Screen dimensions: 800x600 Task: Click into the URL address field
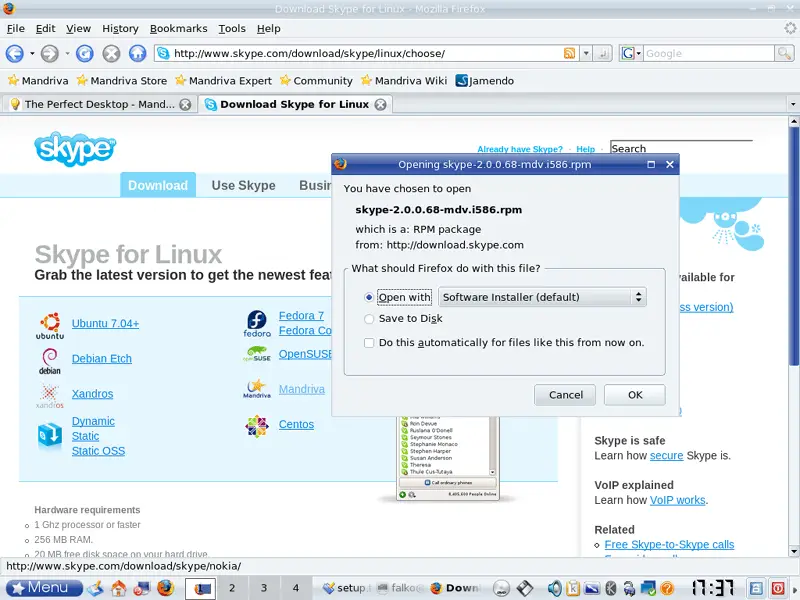click(x=365, y=53)
